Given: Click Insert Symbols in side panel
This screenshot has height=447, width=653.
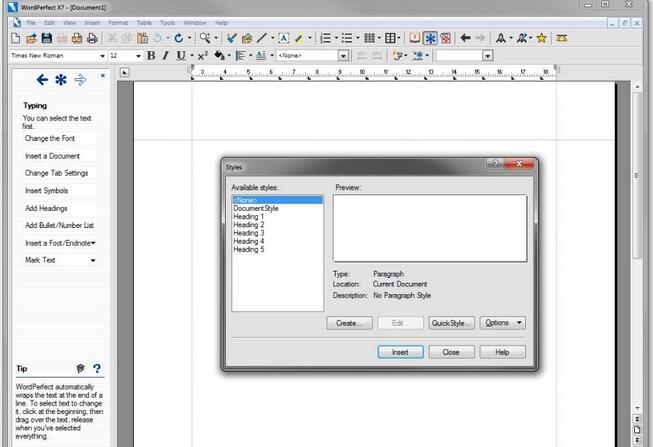Looking at the screenshot, I should (47, 191).
